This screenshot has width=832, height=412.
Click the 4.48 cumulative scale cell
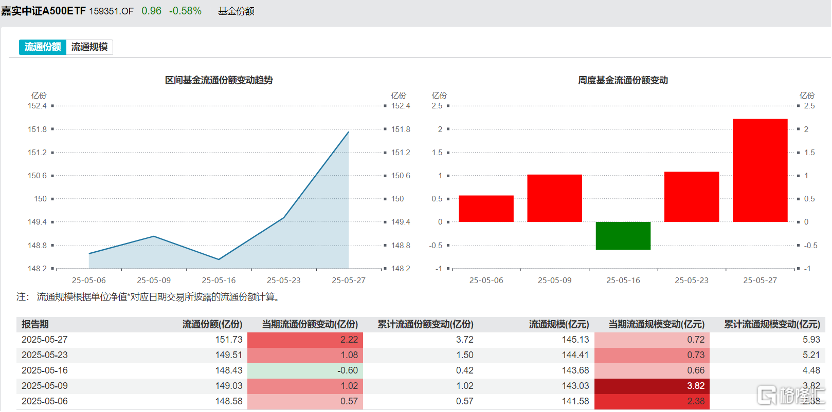coord(811,371)
